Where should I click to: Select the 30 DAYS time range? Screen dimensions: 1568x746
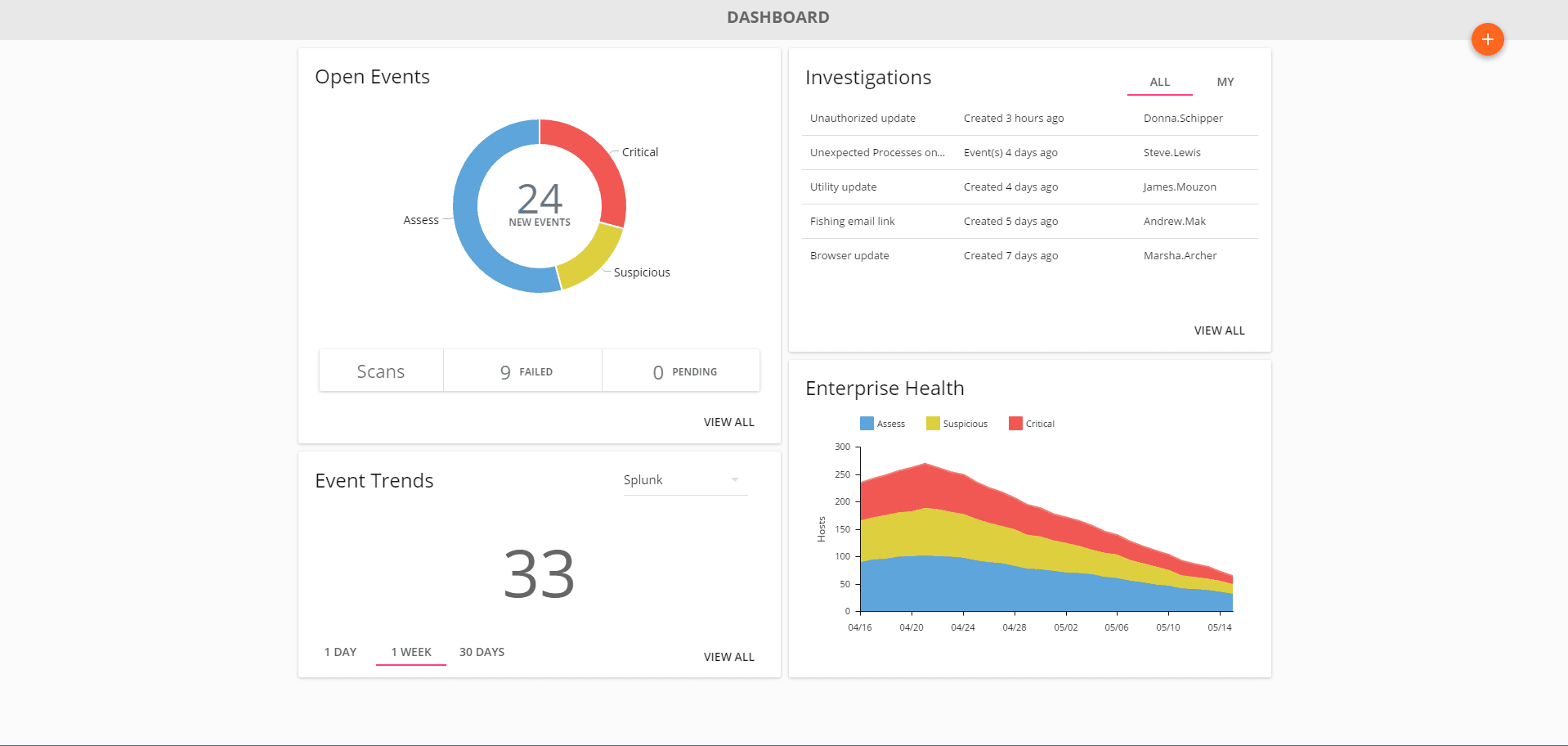pyautogui.click(x=482, y=652)
